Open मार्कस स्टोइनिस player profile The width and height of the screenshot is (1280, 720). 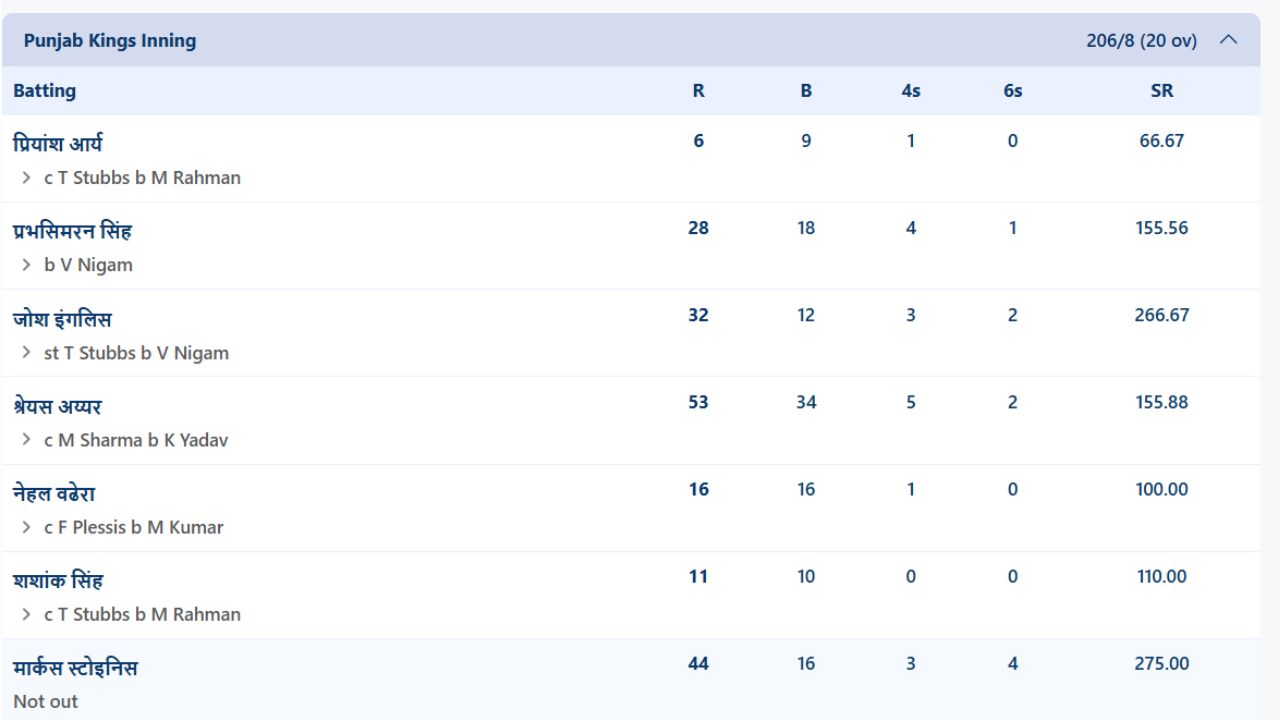(x=75, y=667)
